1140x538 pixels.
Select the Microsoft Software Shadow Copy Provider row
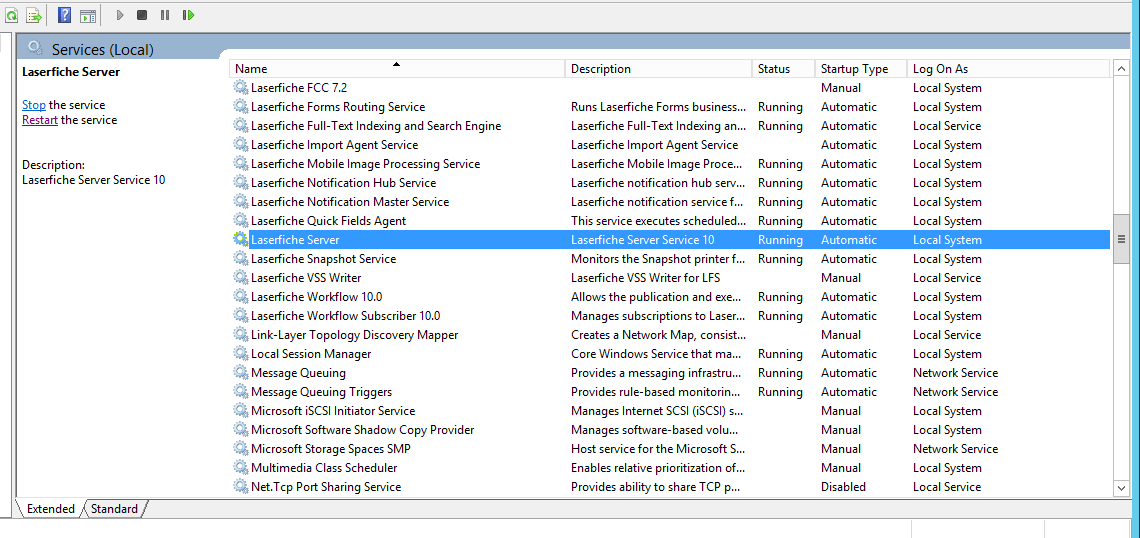tap(670, 430)
